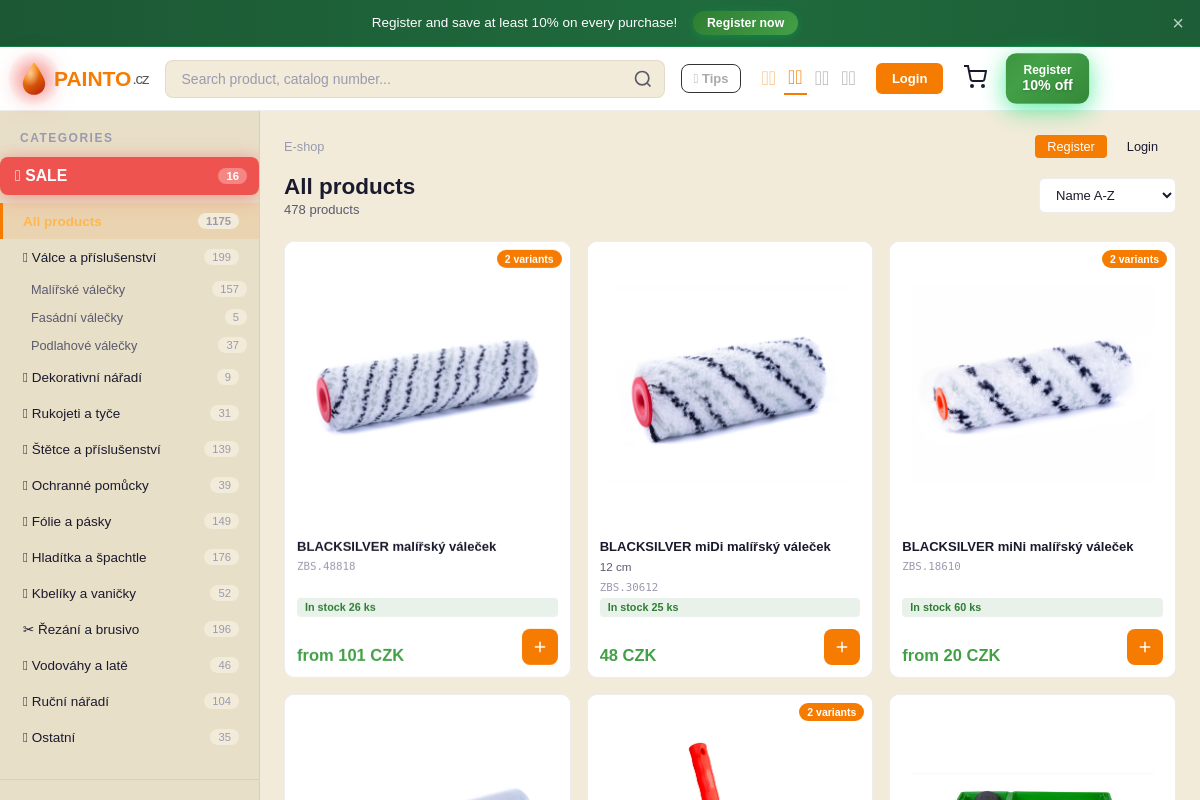Open the Fasádní válečky subcategory

coord(130,317)
